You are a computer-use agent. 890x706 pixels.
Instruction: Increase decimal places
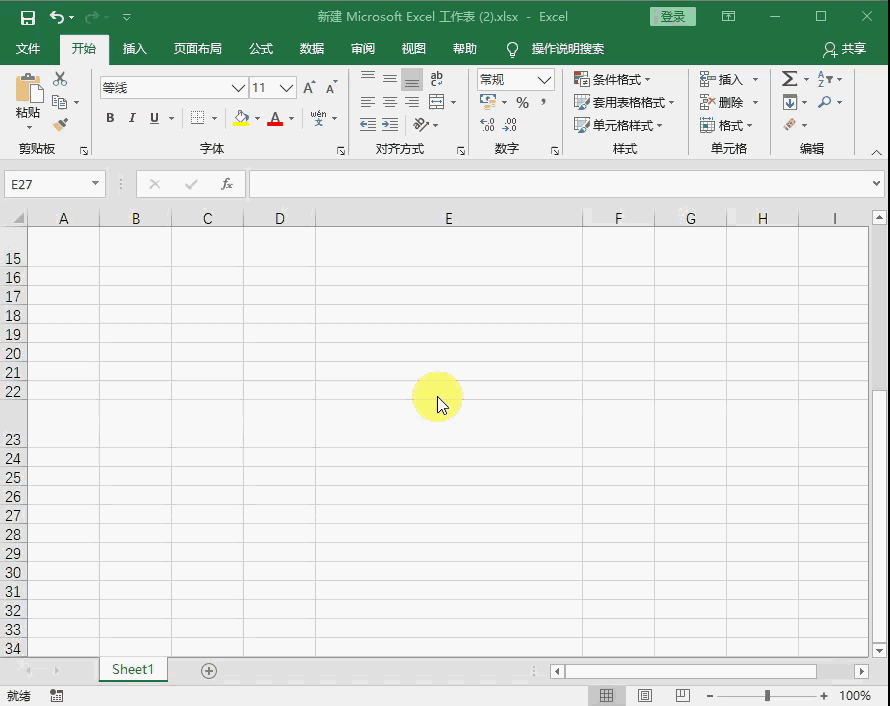click(x=487, y=124)
